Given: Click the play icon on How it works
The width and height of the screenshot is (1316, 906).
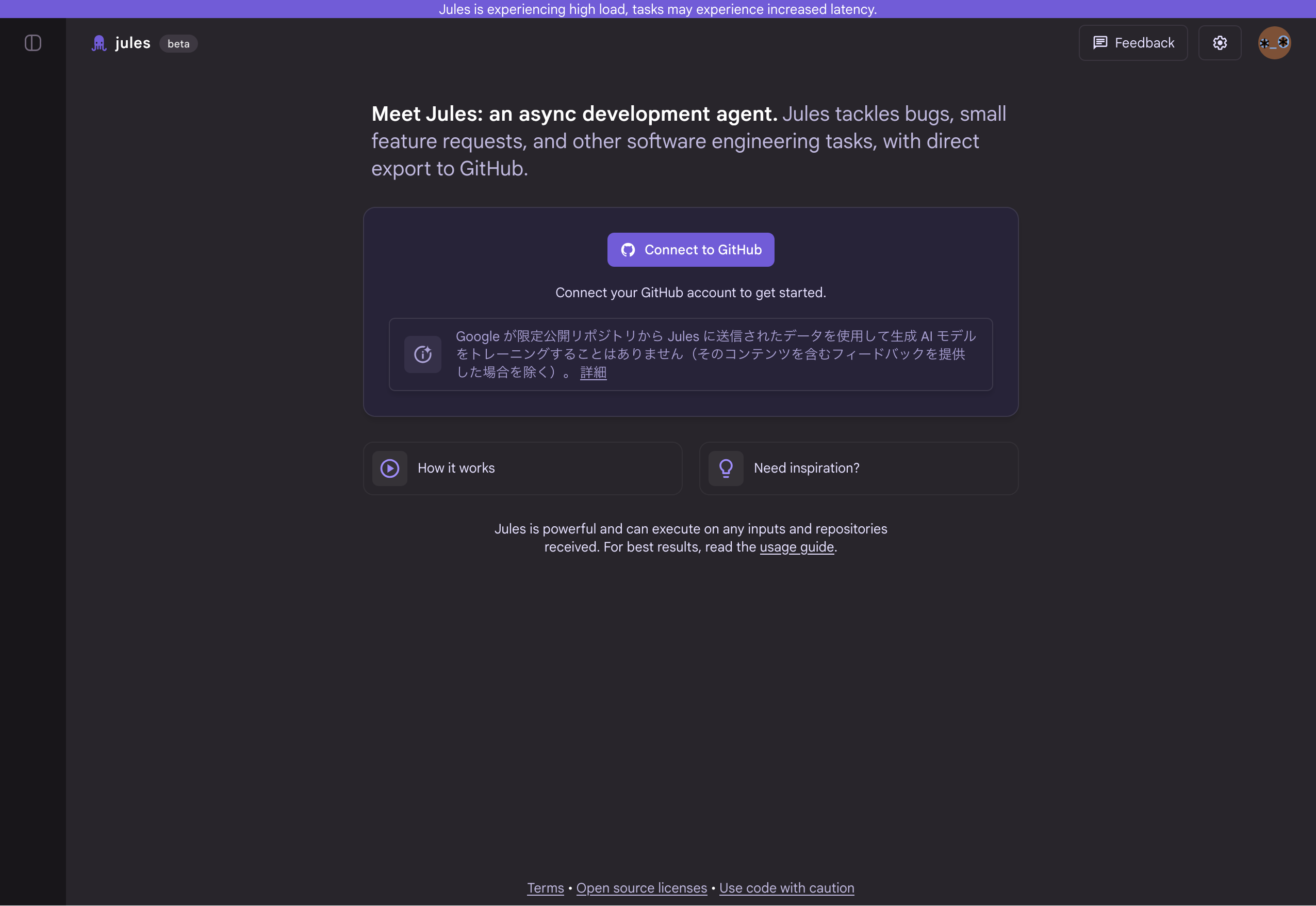Looking at the screenshot, I should coord(390,468).
